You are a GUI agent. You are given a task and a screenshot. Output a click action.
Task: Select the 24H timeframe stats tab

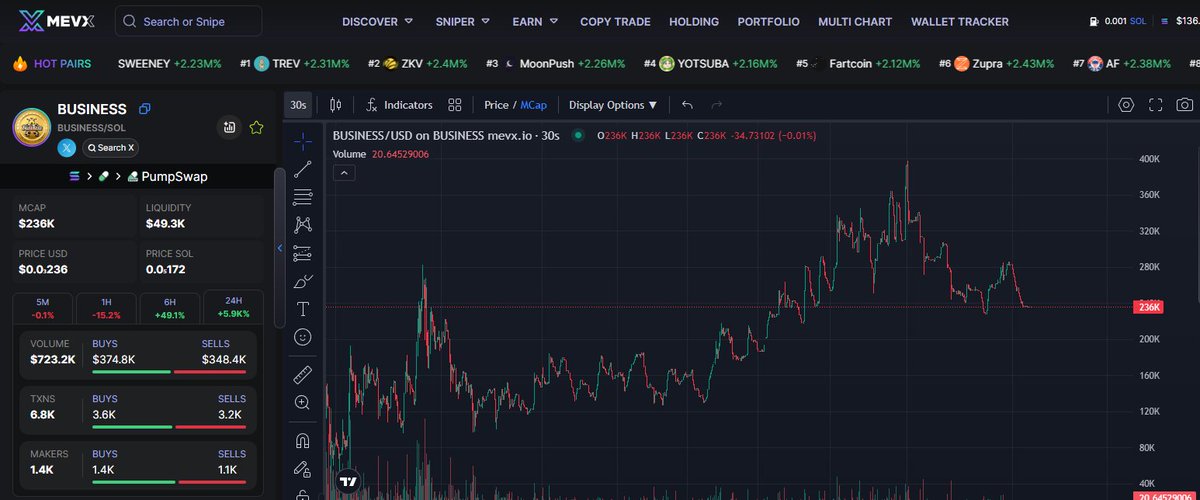pyautogui.click(x=233, y=307)
